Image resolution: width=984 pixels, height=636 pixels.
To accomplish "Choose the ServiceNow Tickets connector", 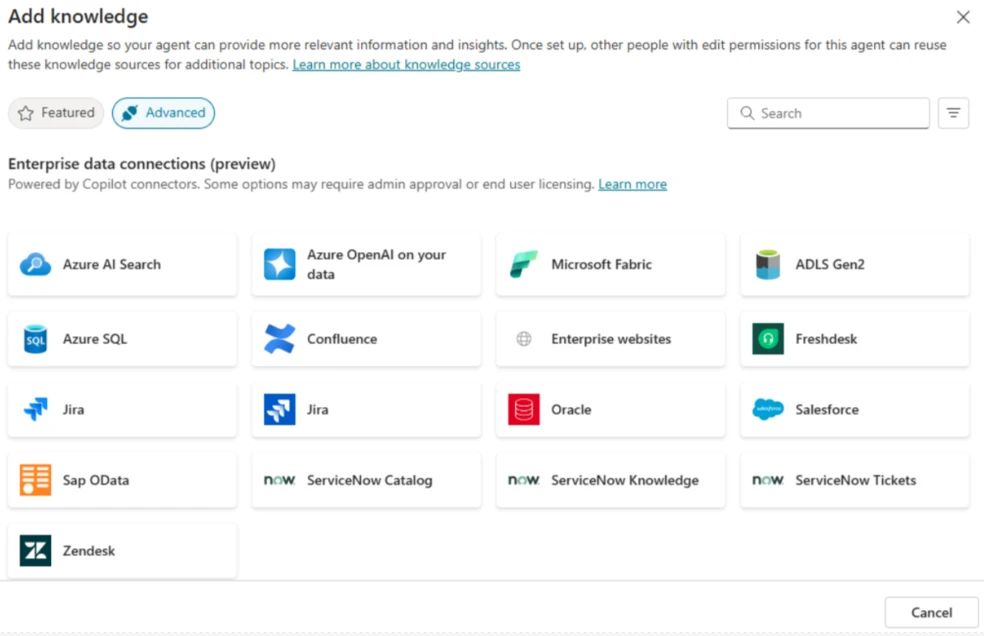I will (x=855, y=480).
